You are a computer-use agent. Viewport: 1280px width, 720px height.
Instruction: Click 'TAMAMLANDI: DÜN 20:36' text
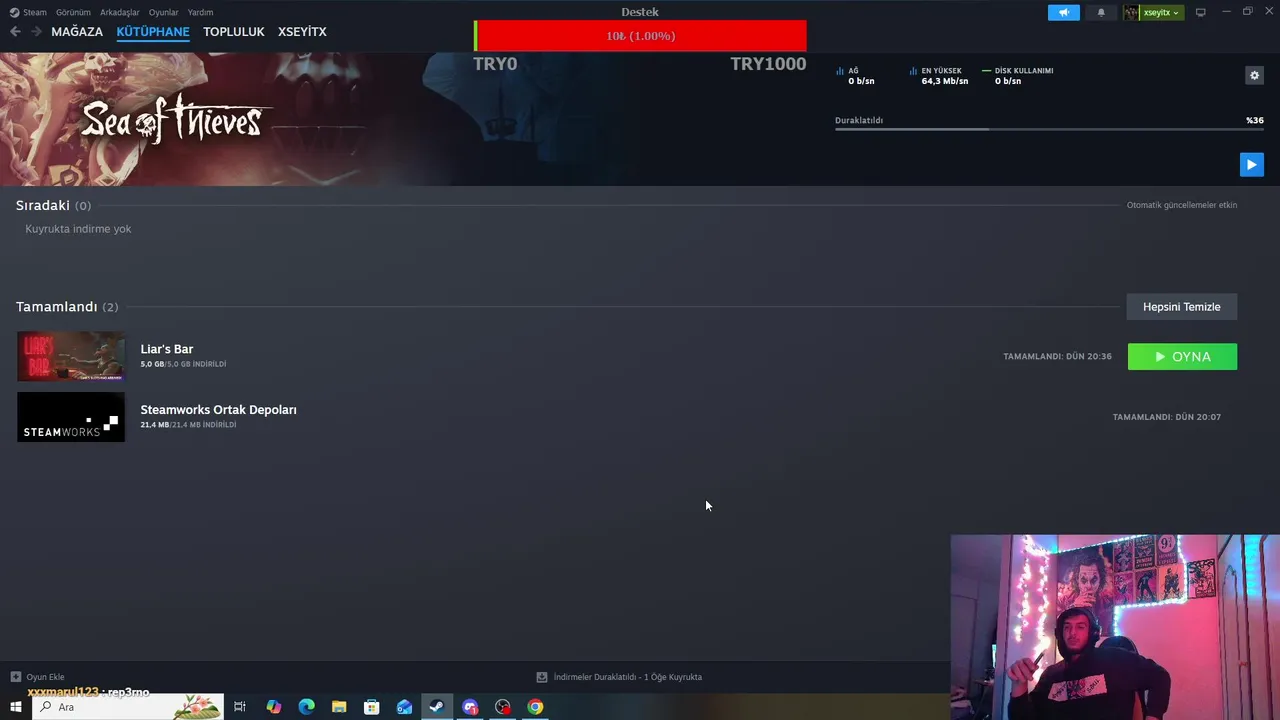[1057, 357]
